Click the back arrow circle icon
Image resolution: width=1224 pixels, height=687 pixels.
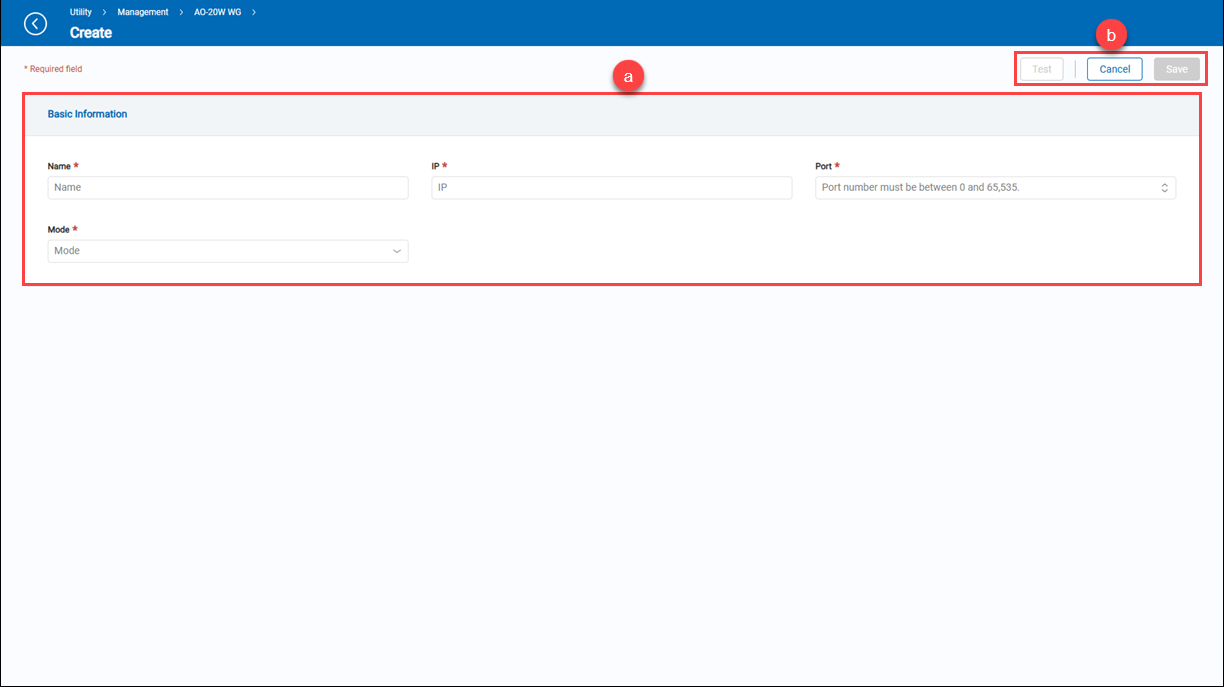click(35, 23)
